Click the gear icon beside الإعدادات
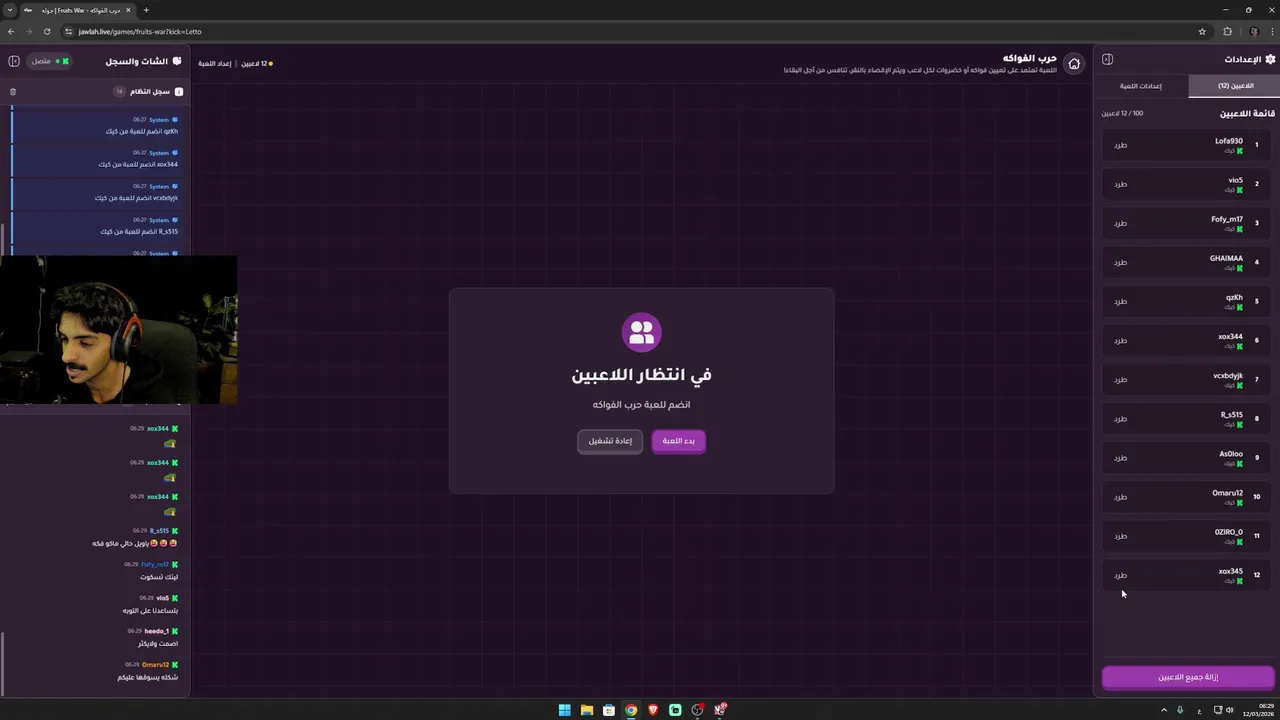 pos(1270,59)
